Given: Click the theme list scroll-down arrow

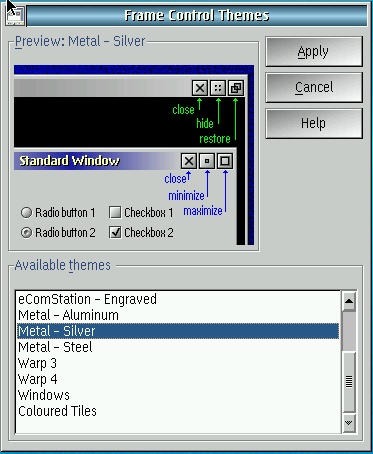Looking at the screenshot, I should coord(349,423).
